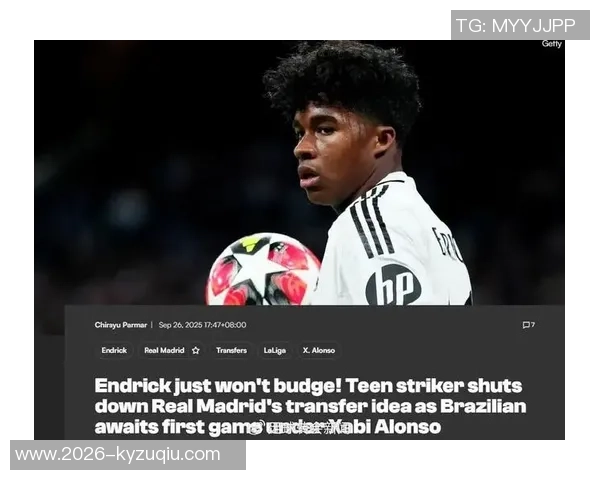Select the Endrick topic tag
Image resolution: width=600 pixels, height=480 pixels.
click(114, 350)
